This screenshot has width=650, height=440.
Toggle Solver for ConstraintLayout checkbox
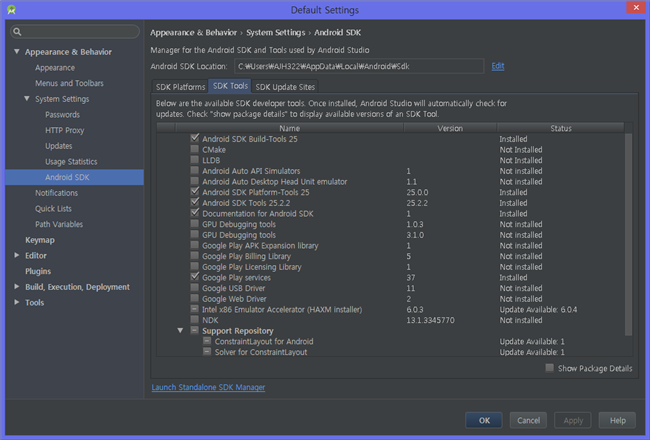pyautogui.click(x=207, y=352)
